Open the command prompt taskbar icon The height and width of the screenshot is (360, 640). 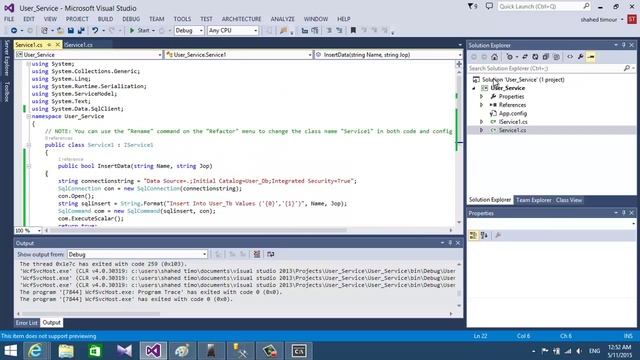tap(299, 351)
